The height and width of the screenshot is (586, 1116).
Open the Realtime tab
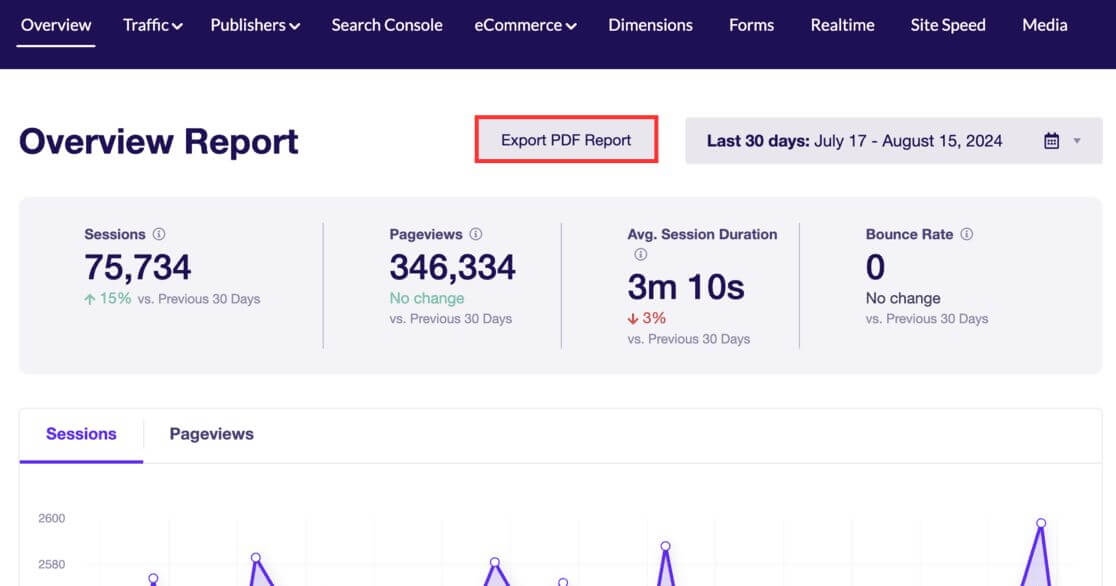tap(842, 25)
